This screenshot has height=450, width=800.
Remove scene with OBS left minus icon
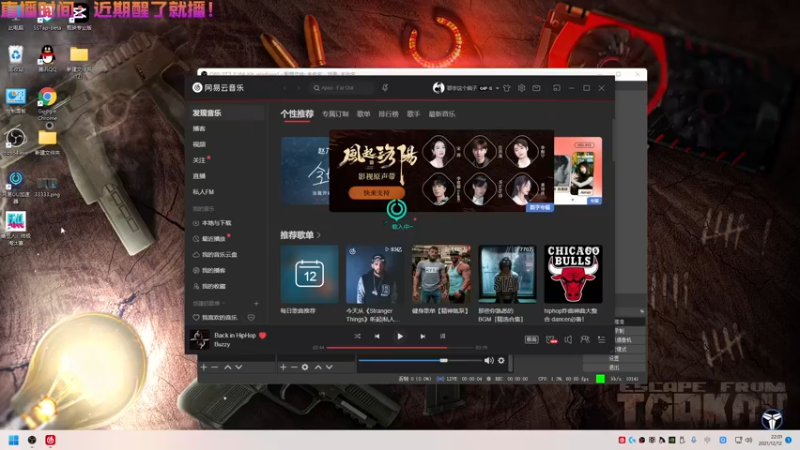[215, 367]
